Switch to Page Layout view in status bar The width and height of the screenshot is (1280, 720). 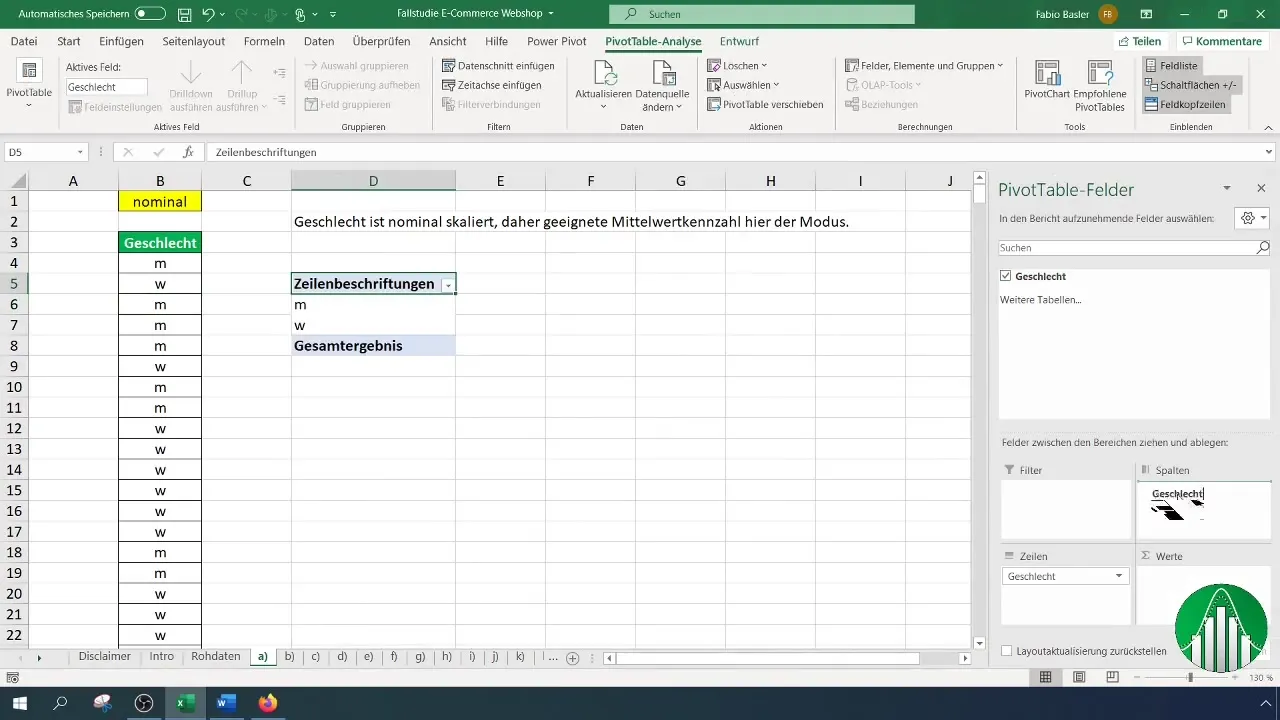(x=1079, y=677)
